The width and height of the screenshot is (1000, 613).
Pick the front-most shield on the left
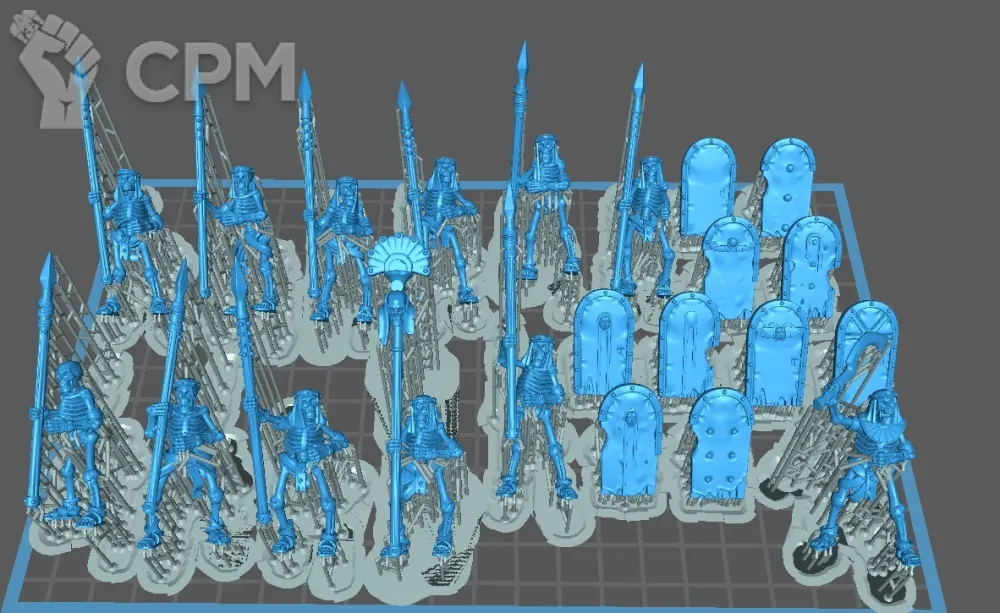coord(631,440)
